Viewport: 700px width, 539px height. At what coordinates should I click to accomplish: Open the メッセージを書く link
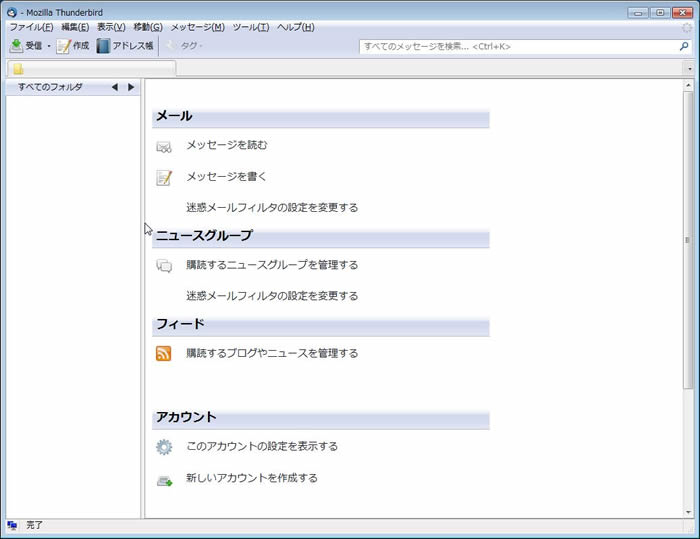226,176
